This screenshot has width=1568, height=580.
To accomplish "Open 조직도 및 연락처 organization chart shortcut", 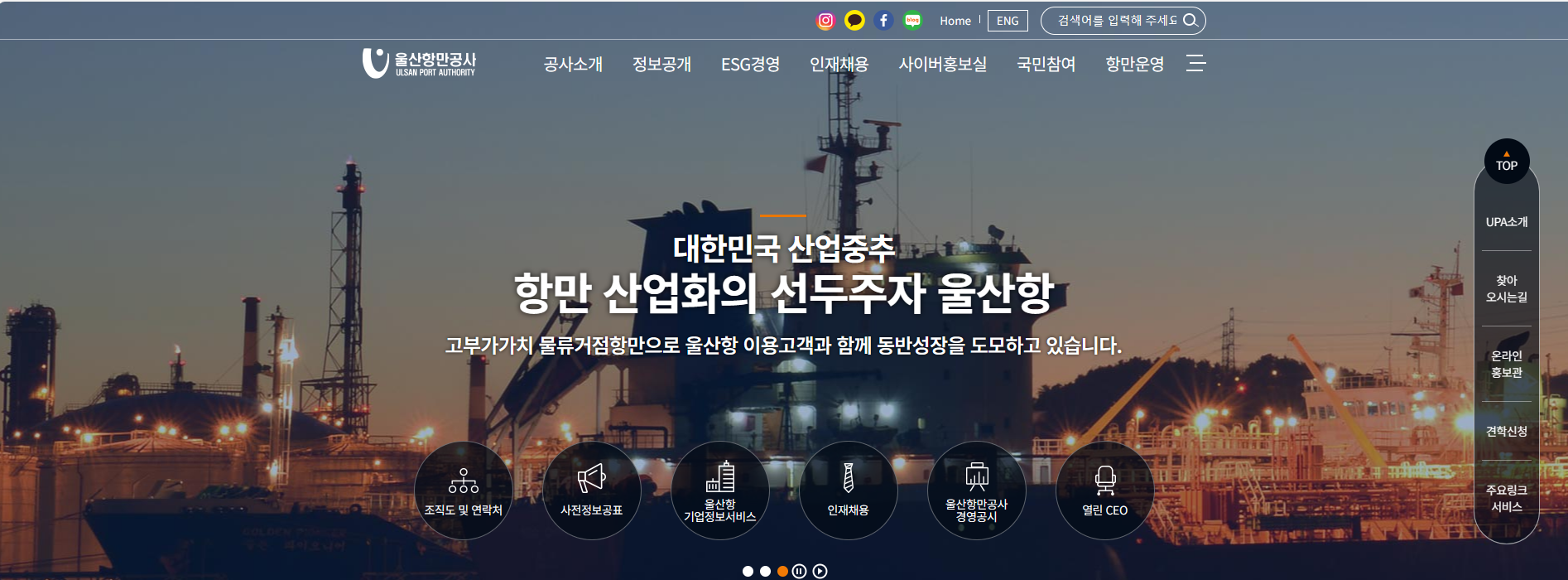I will 464,491.
